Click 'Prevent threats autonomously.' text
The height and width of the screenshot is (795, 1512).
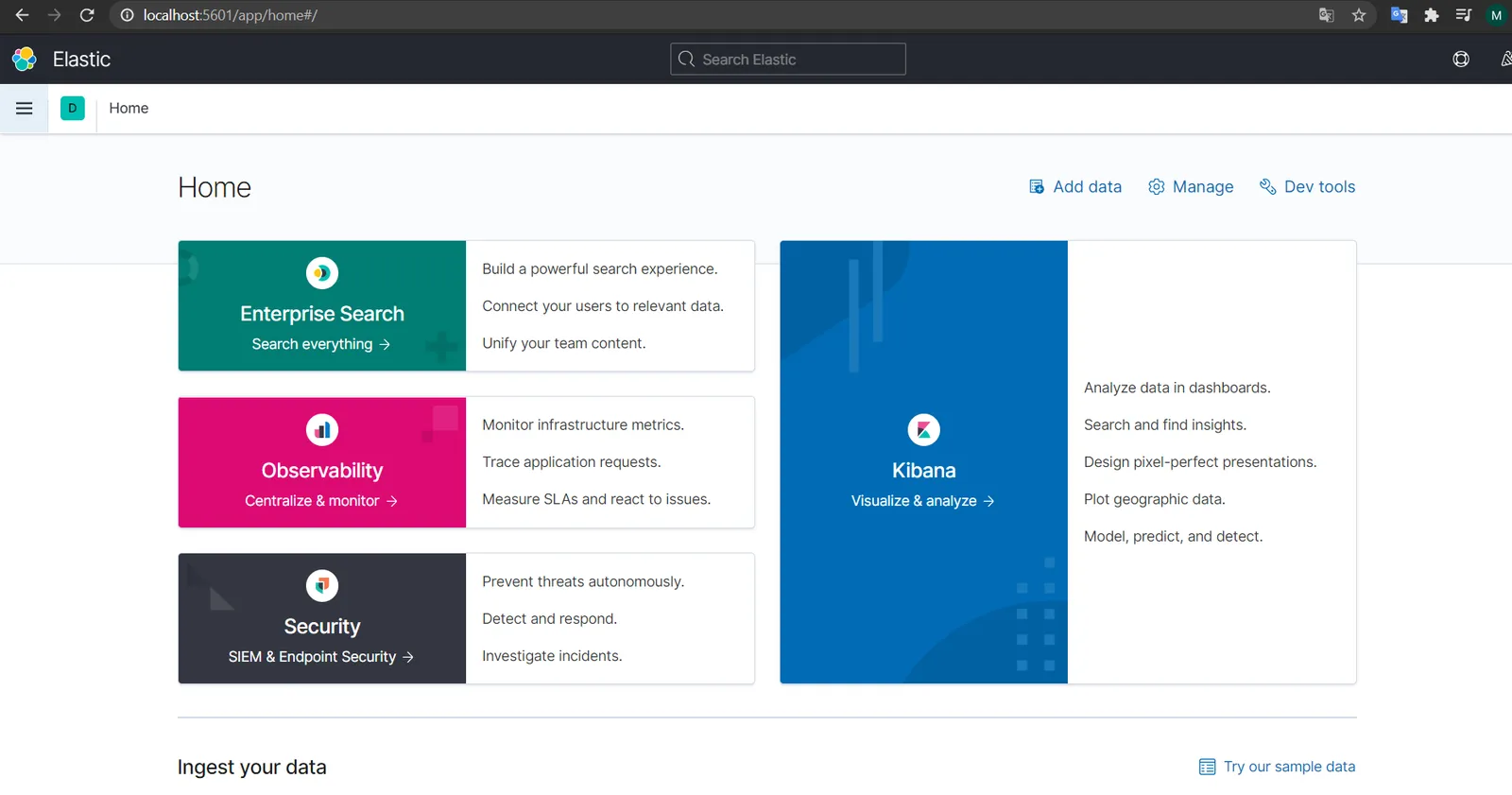coord(583,581)
